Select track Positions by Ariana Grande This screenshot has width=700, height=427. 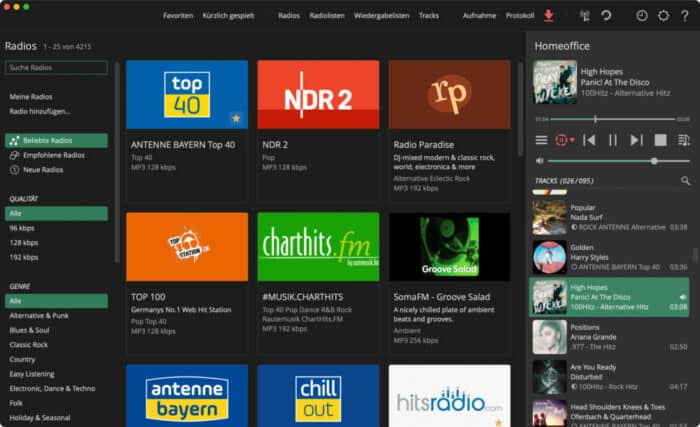click(x=610, y=337)
